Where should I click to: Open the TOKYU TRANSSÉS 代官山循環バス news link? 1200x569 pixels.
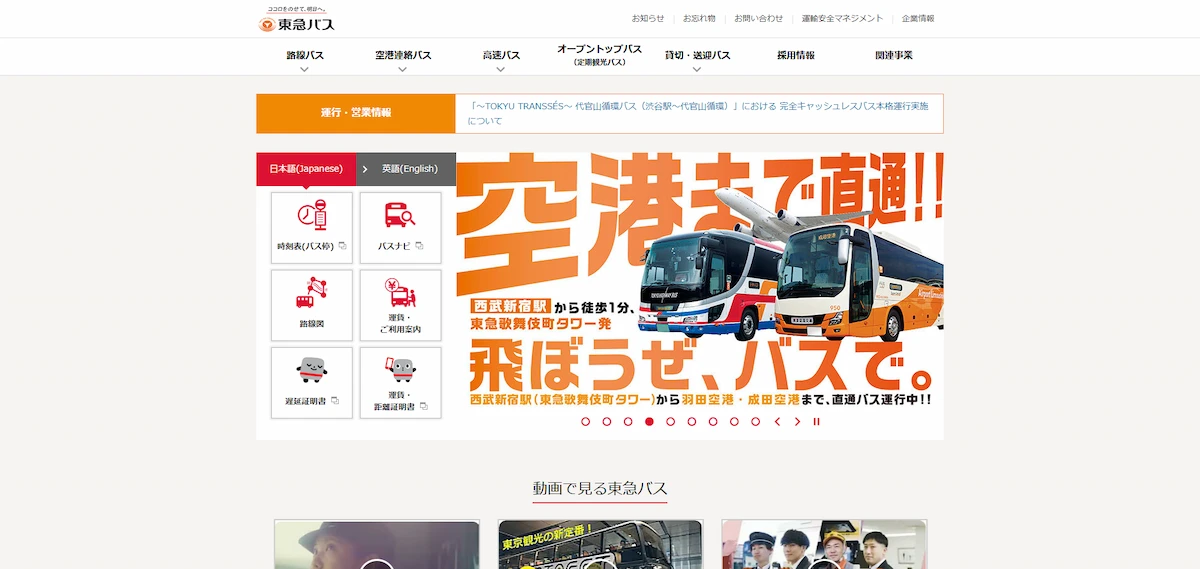point(698,113)
